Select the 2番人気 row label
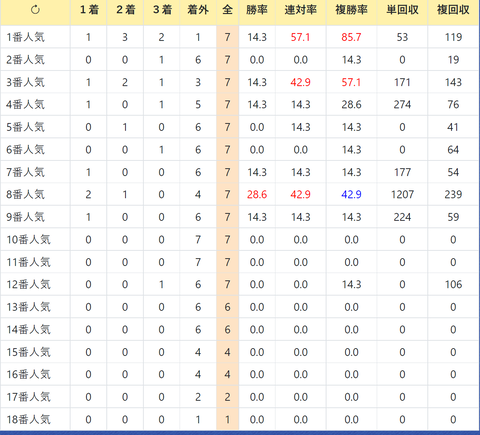The width and height of the screenshot is (480, 435). click(25, 60)
